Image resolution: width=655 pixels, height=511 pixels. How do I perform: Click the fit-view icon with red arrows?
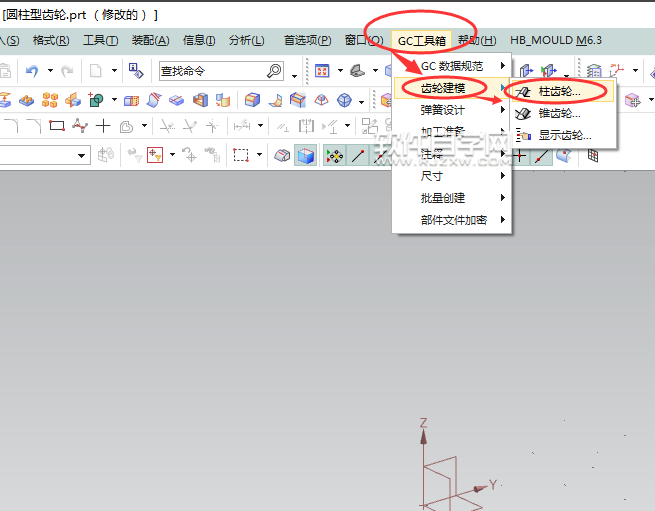[322, 71]
